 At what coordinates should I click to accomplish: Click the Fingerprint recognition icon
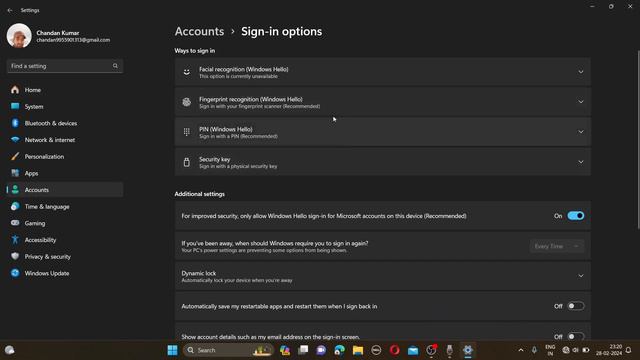187,102
